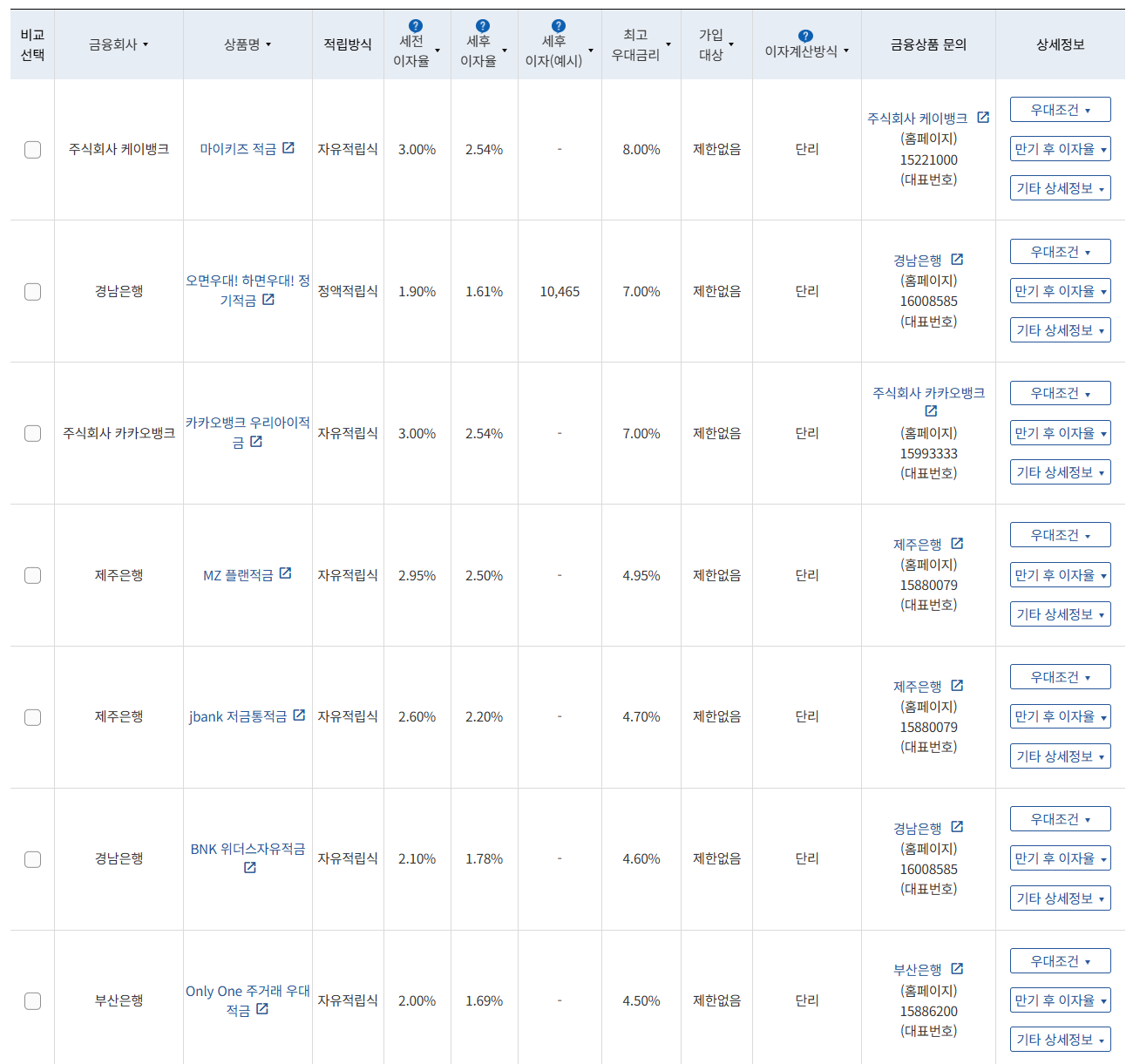The image size is (1133, 1064).
Task: Open external link icon beside jbank 저금통적금
Action: point(299,715)
